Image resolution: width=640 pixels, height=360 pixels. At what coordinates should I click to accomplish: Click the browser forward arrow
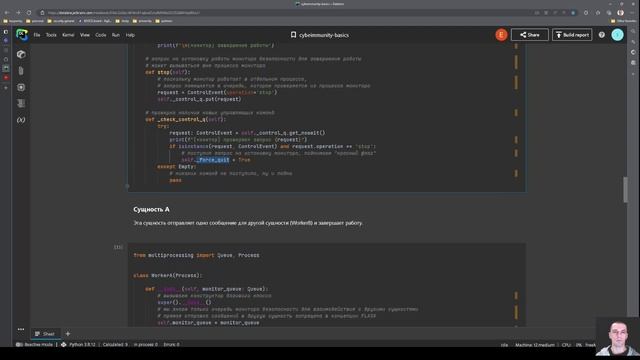(x=18, y=13)
